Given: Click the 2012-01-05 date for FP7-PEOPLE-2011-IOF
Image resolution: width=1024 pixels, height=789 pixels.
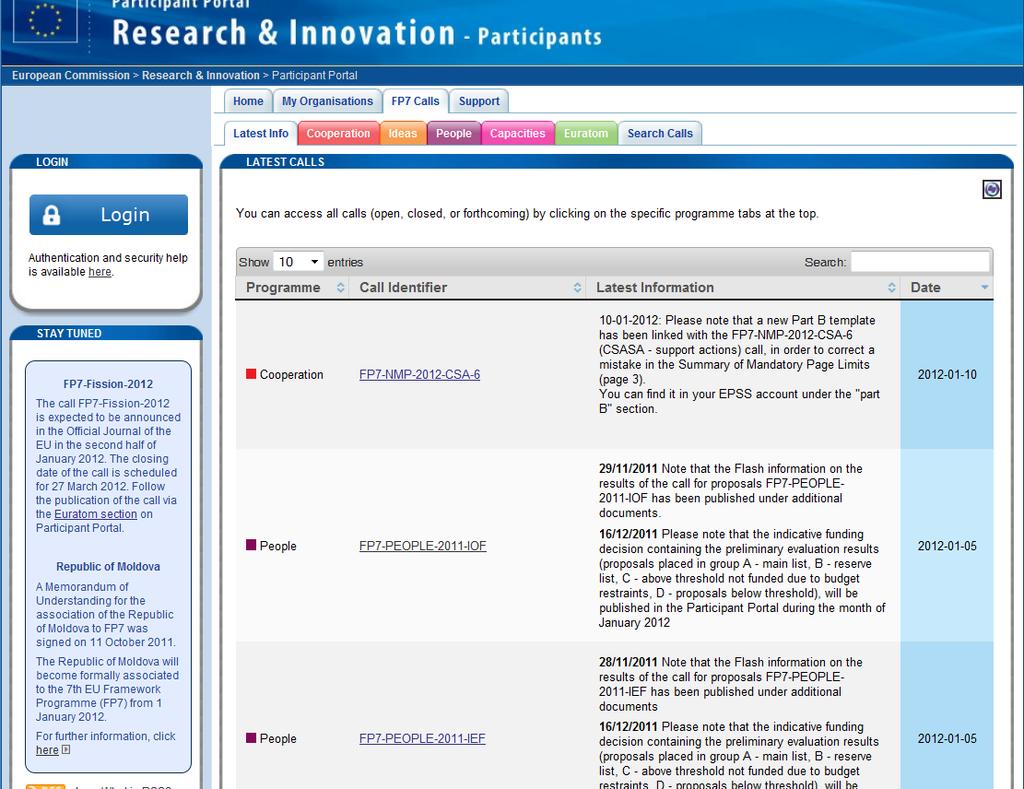Looking at the screenshot, I should point(947,545).
